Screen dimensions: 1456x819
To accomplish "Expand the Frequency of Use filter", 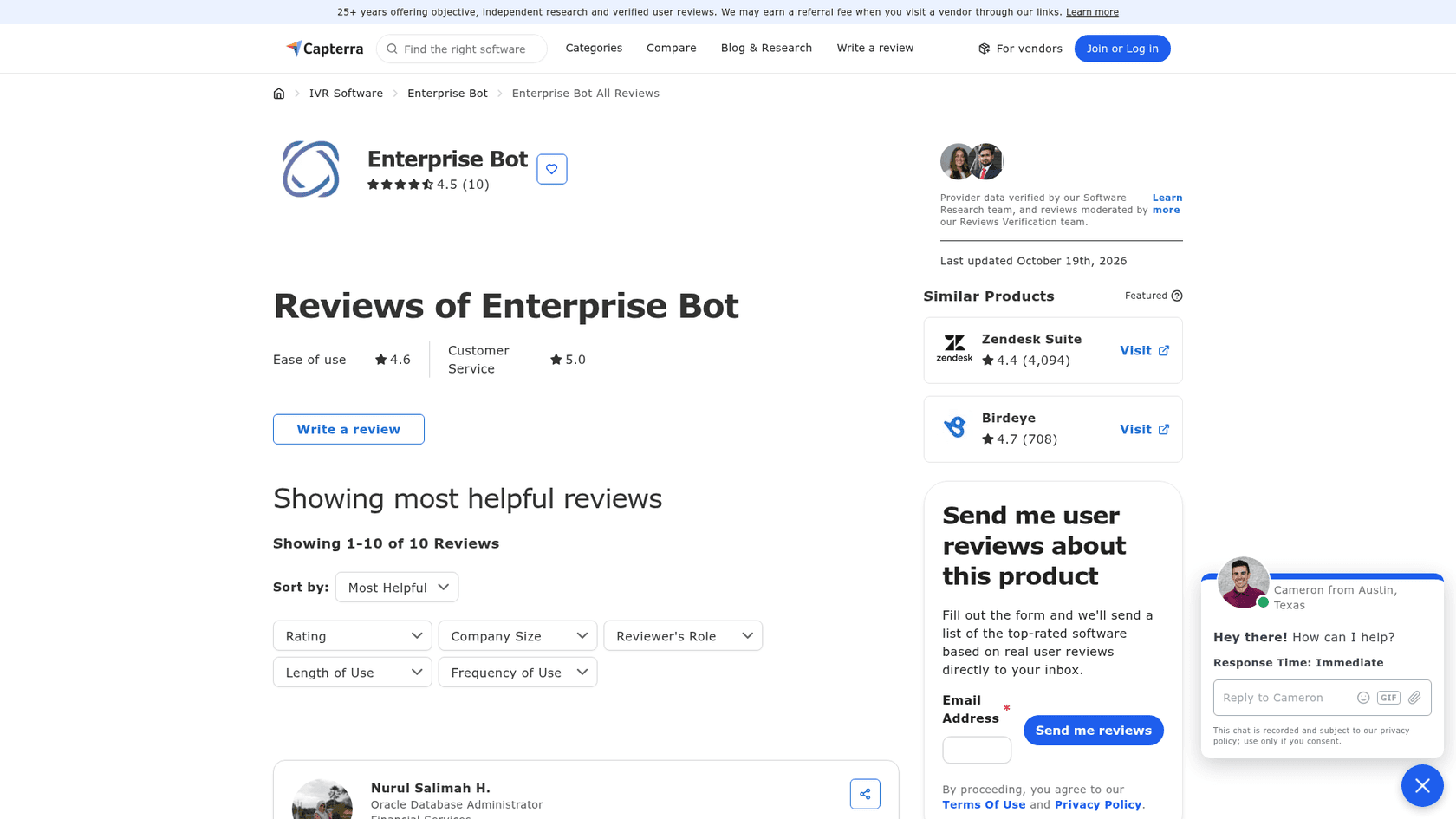I will [x=518, y=673].
